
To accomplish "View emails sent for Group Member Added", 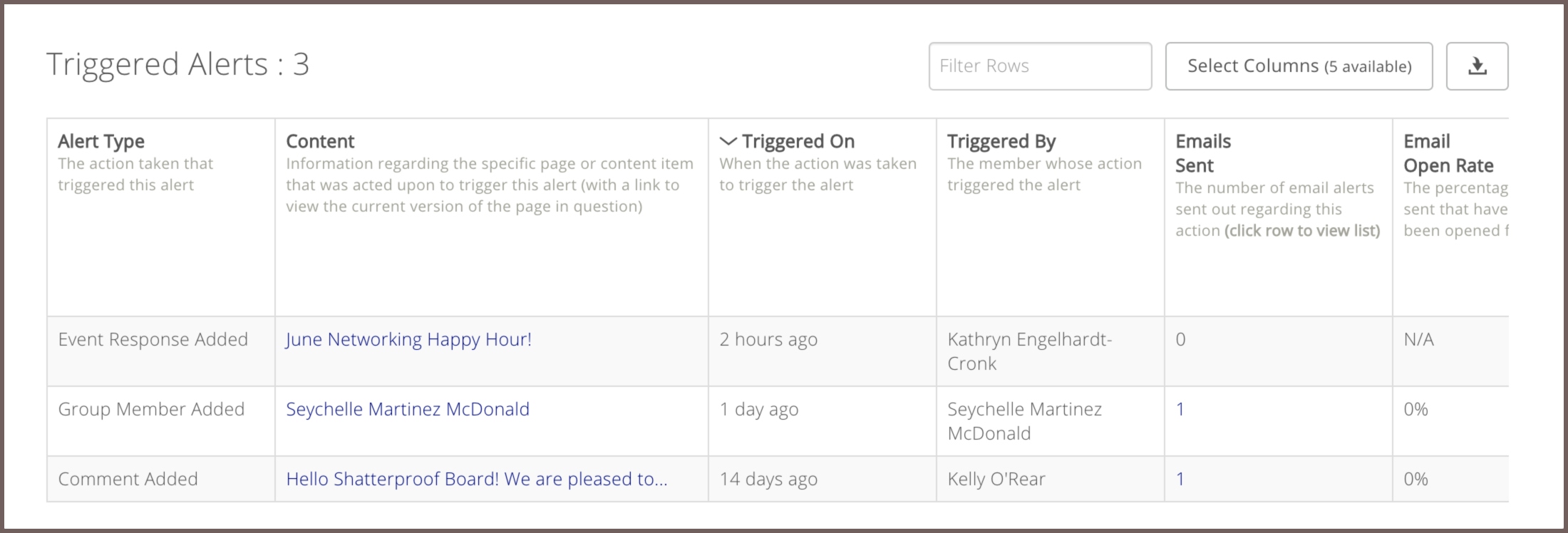I will point(1180,409).
